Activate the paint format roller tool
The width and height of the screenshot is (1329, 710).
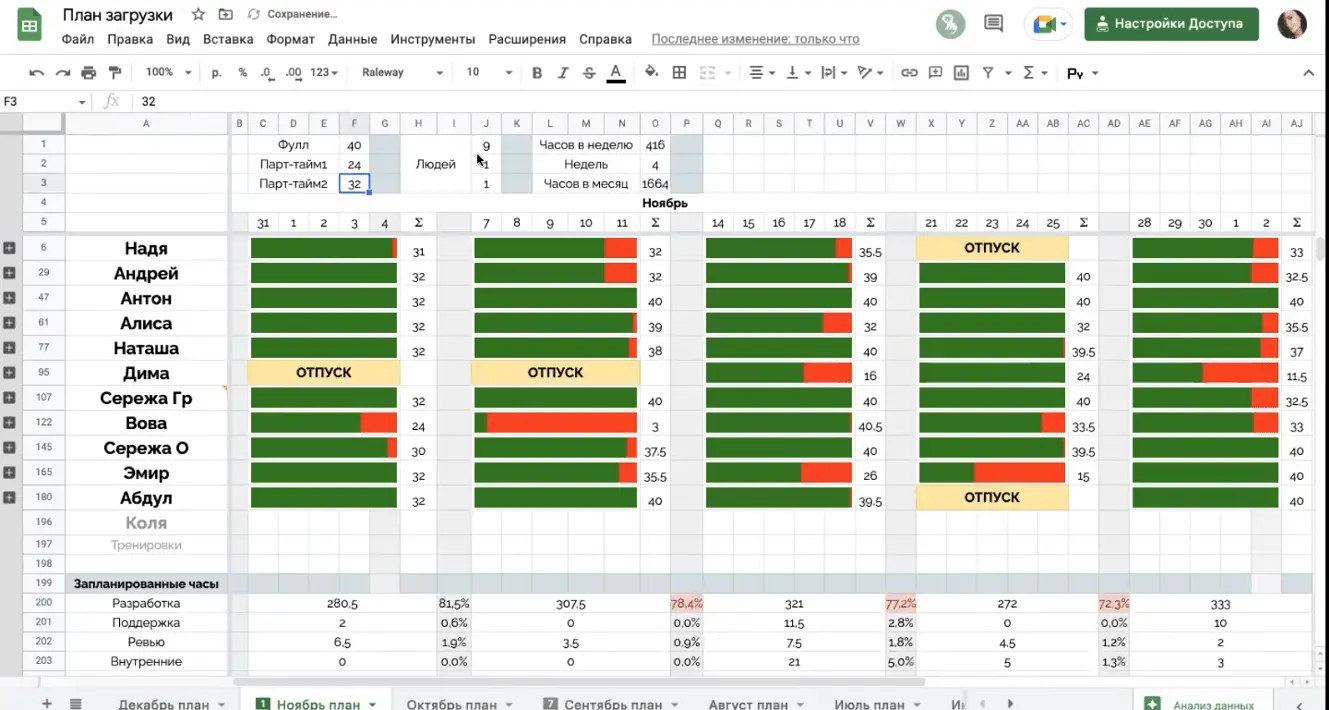[114, 73]
